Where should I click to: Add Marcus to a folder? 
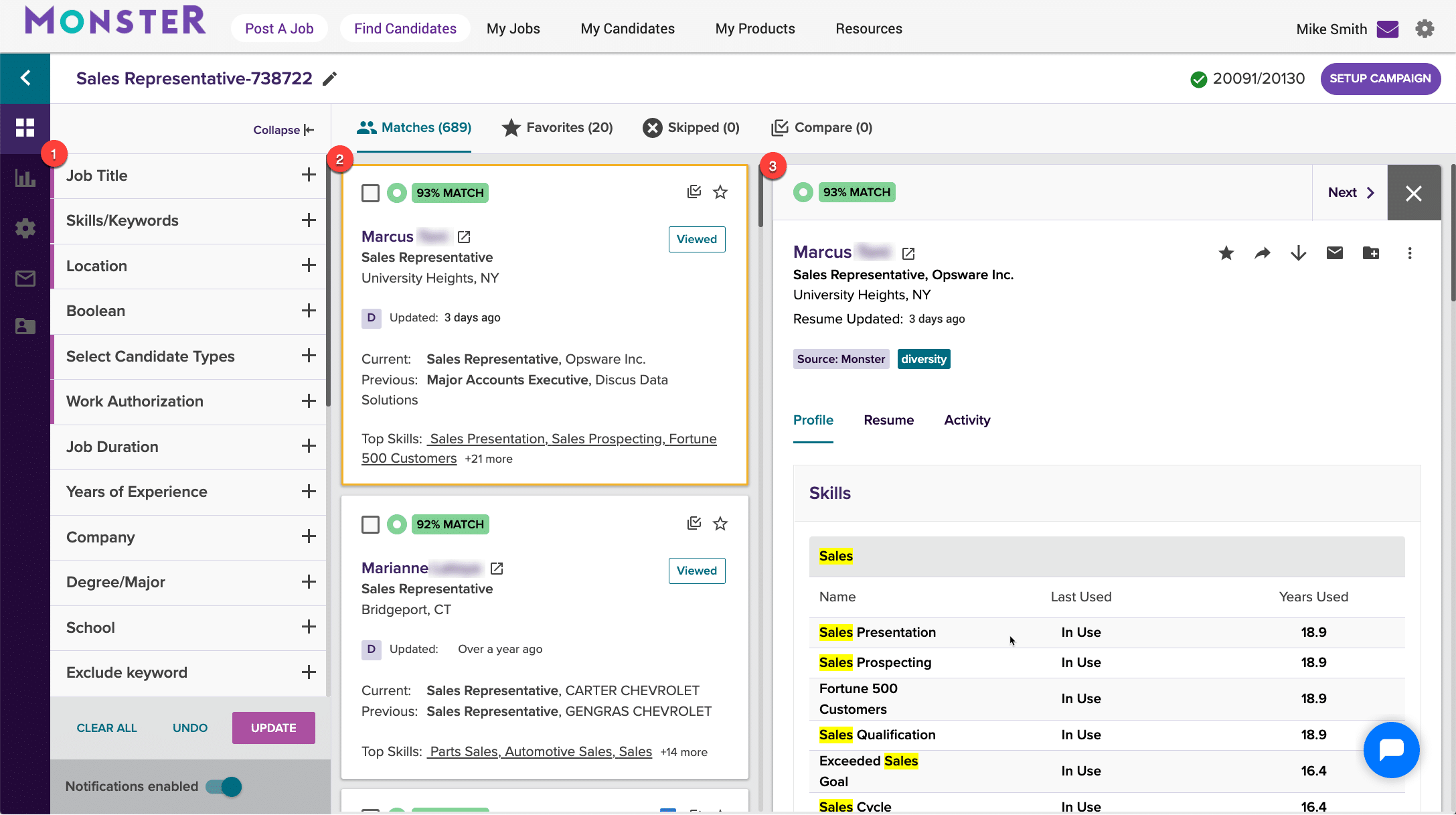[1370, 253]
